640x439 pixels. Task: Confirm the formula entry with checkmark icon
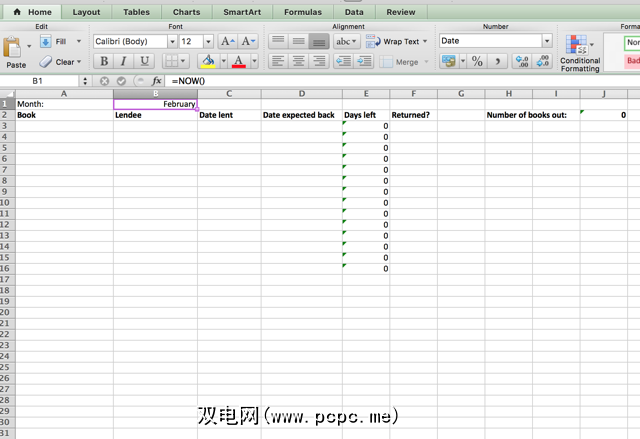tap(121, 81)
